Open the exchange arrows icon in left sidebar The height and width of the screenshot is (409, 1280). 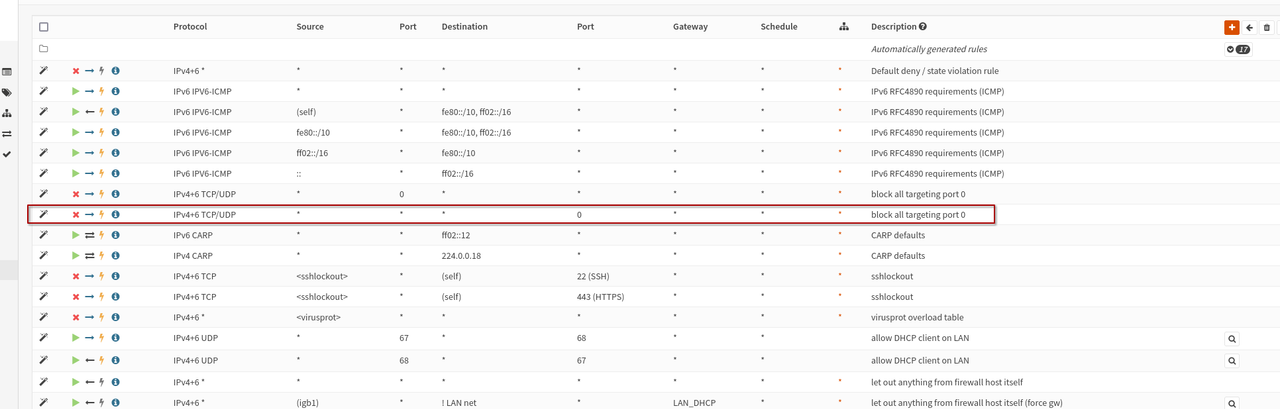tap(7, 133)
